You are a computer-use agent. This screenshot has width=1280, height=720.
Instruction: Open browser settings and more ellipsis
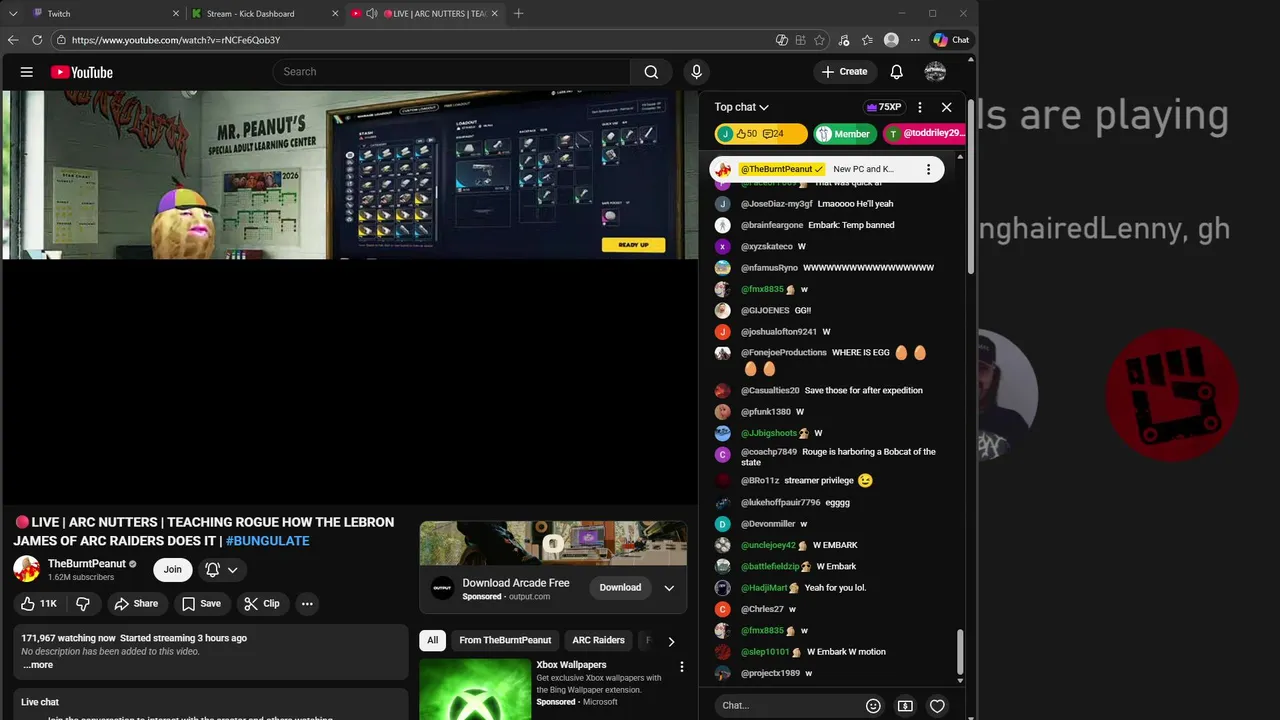tap(915, 40)
